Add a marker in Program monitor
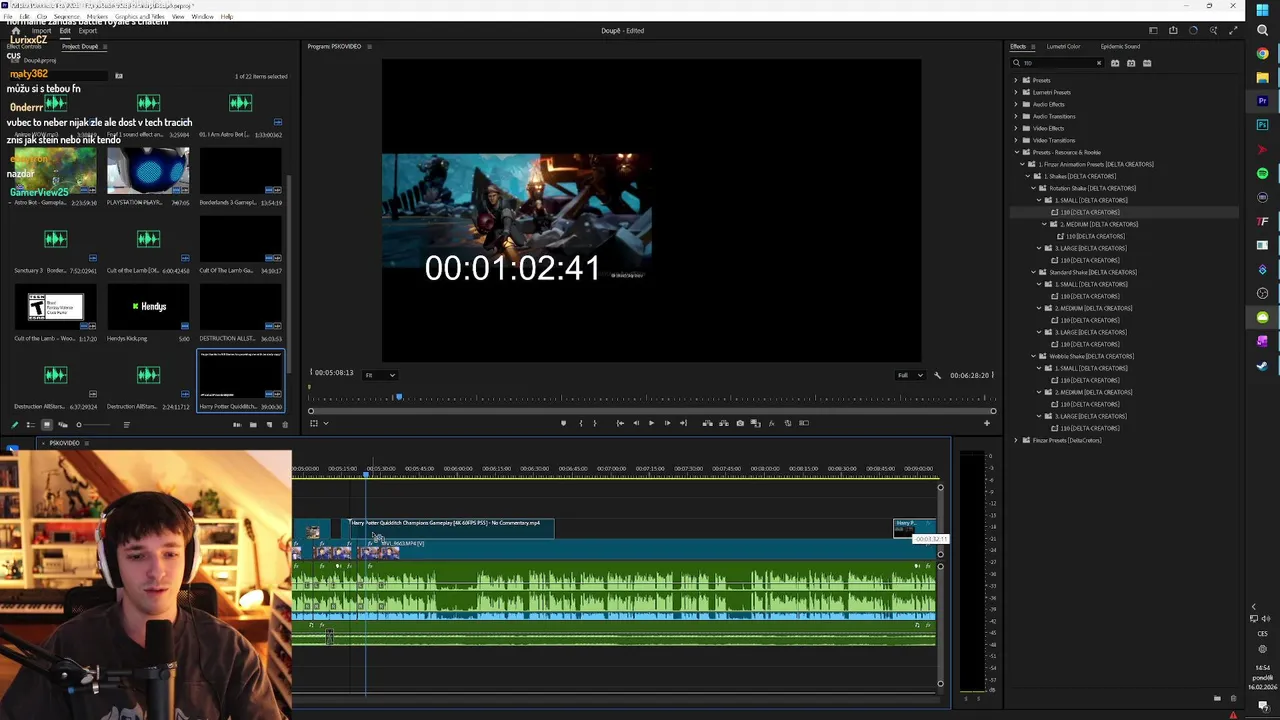This screenshot has width=1280, height=720. coord(563,423)
